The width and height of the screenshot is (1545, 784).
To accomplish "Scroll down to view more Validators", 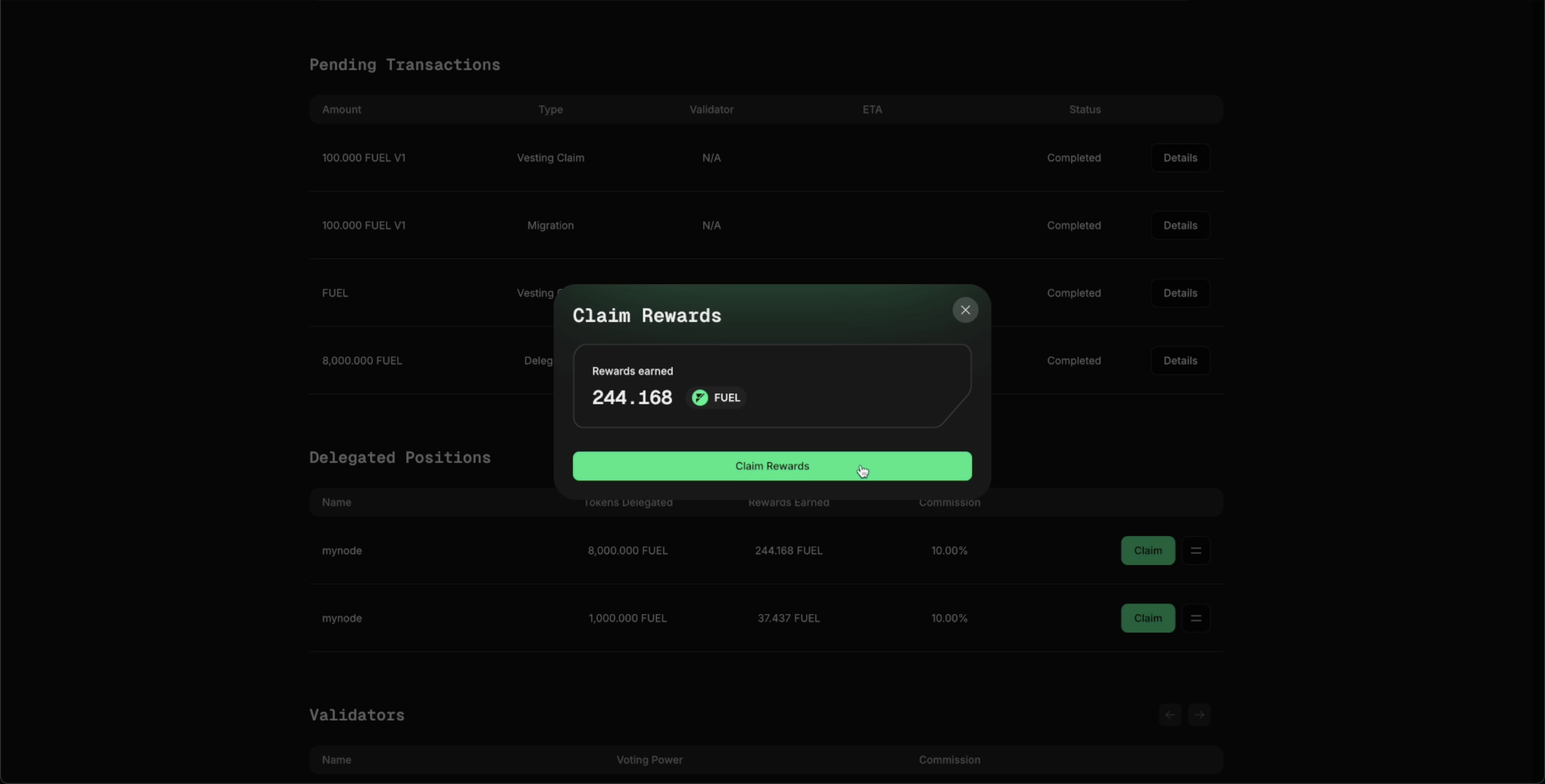I will pos(1199,714).
